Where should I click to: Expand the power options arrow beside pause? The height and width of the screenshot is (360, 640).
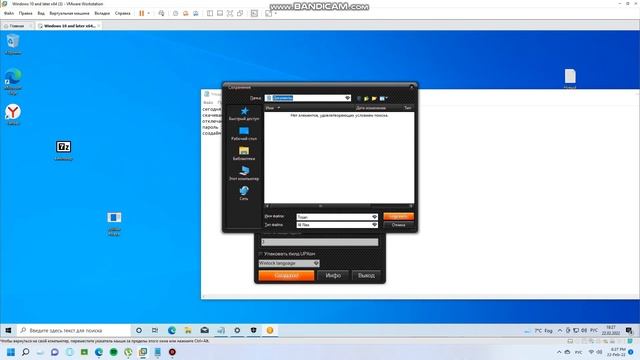[x=148, y=13]
